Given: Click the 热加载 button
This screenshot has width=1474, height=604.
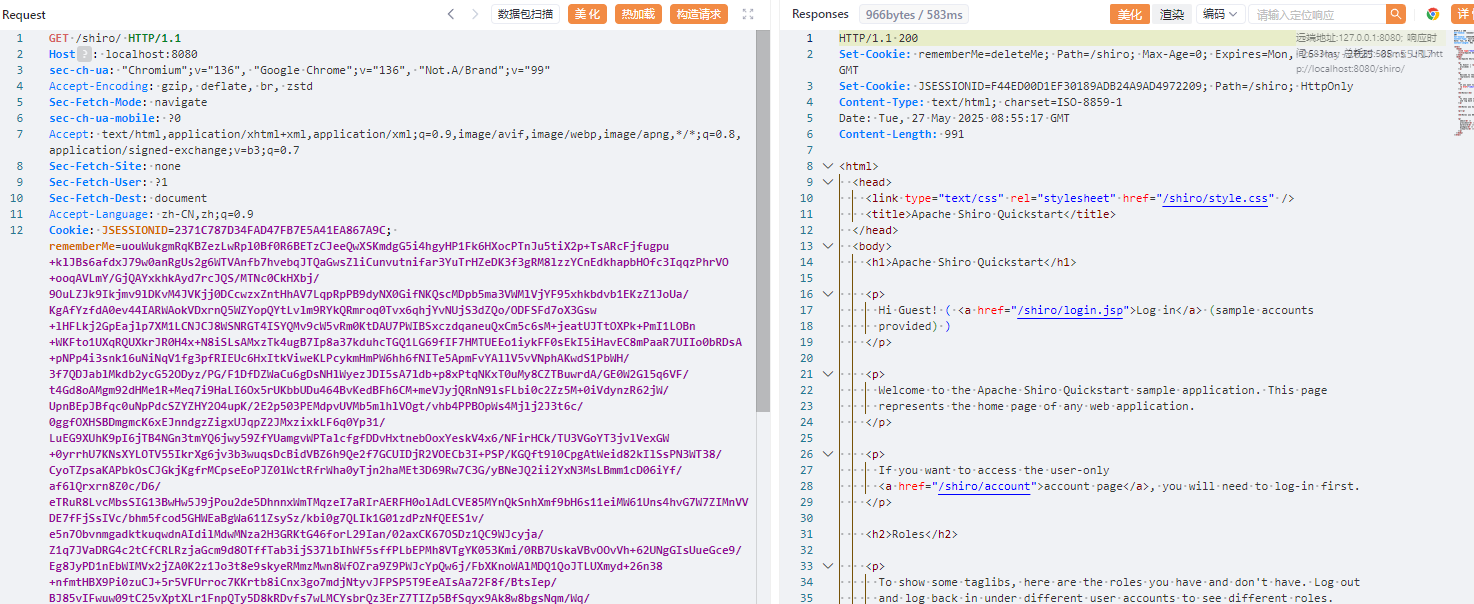Looking at the screenshot, I should (638, 14).
